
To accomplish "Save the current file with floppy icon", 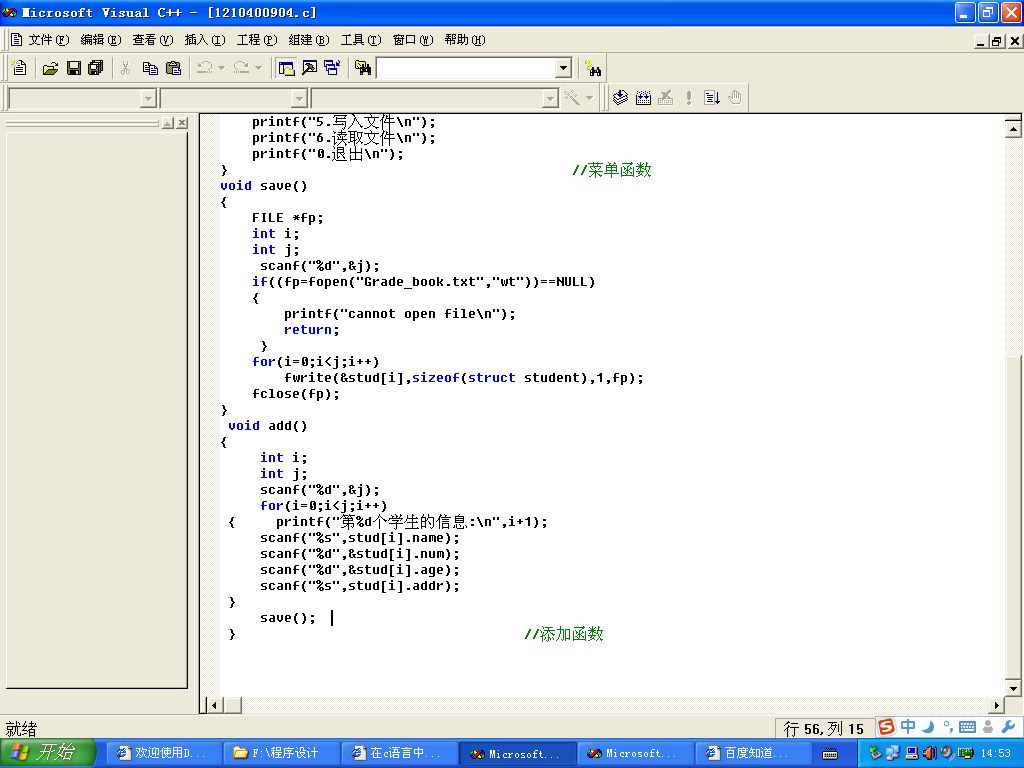I will [74, 68].
